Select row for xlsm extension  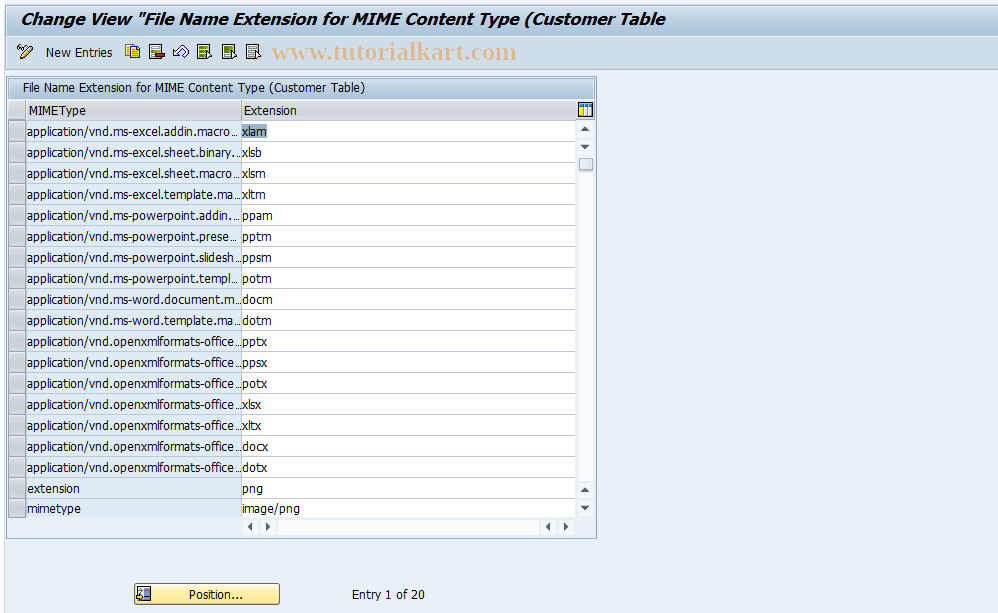point(17,173)
